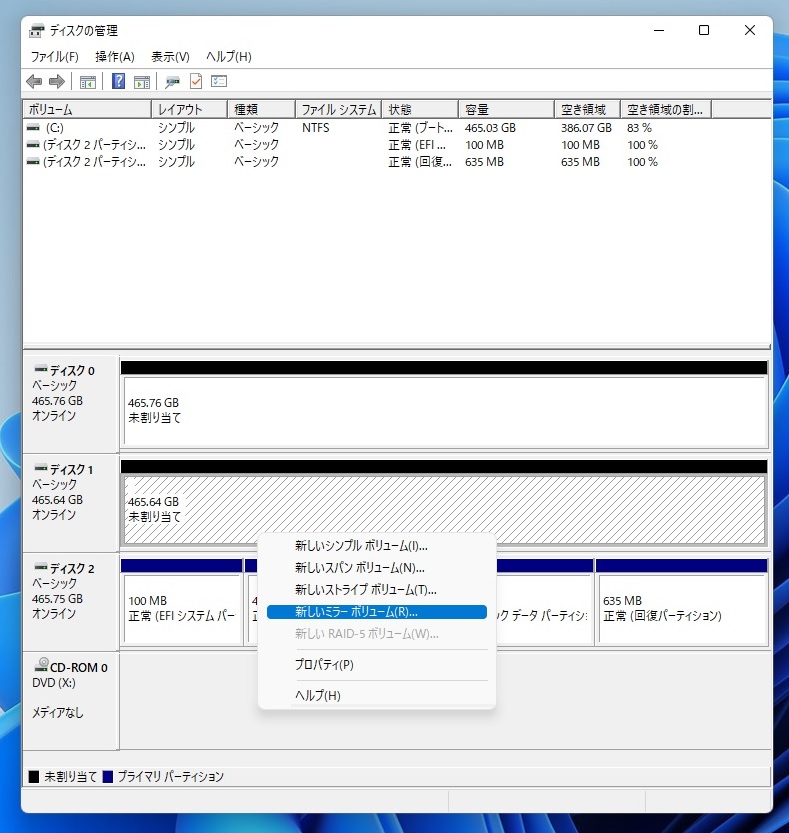Choose 新しいストライプ ボリューム(T)... from context menu
The image size is (789, 833).
(x=377, y=590)
